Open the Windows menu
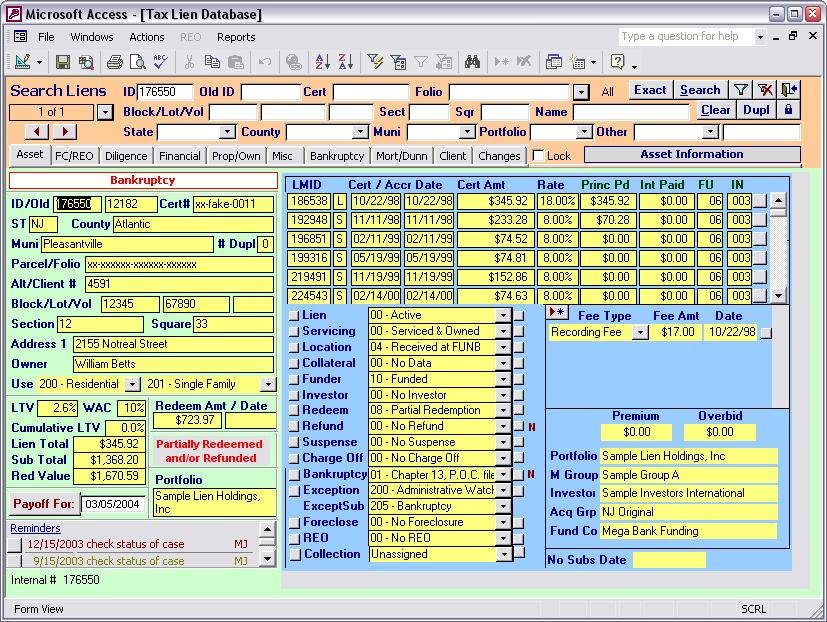The height and width of the screenshot is (622, 827). [92, 37]
